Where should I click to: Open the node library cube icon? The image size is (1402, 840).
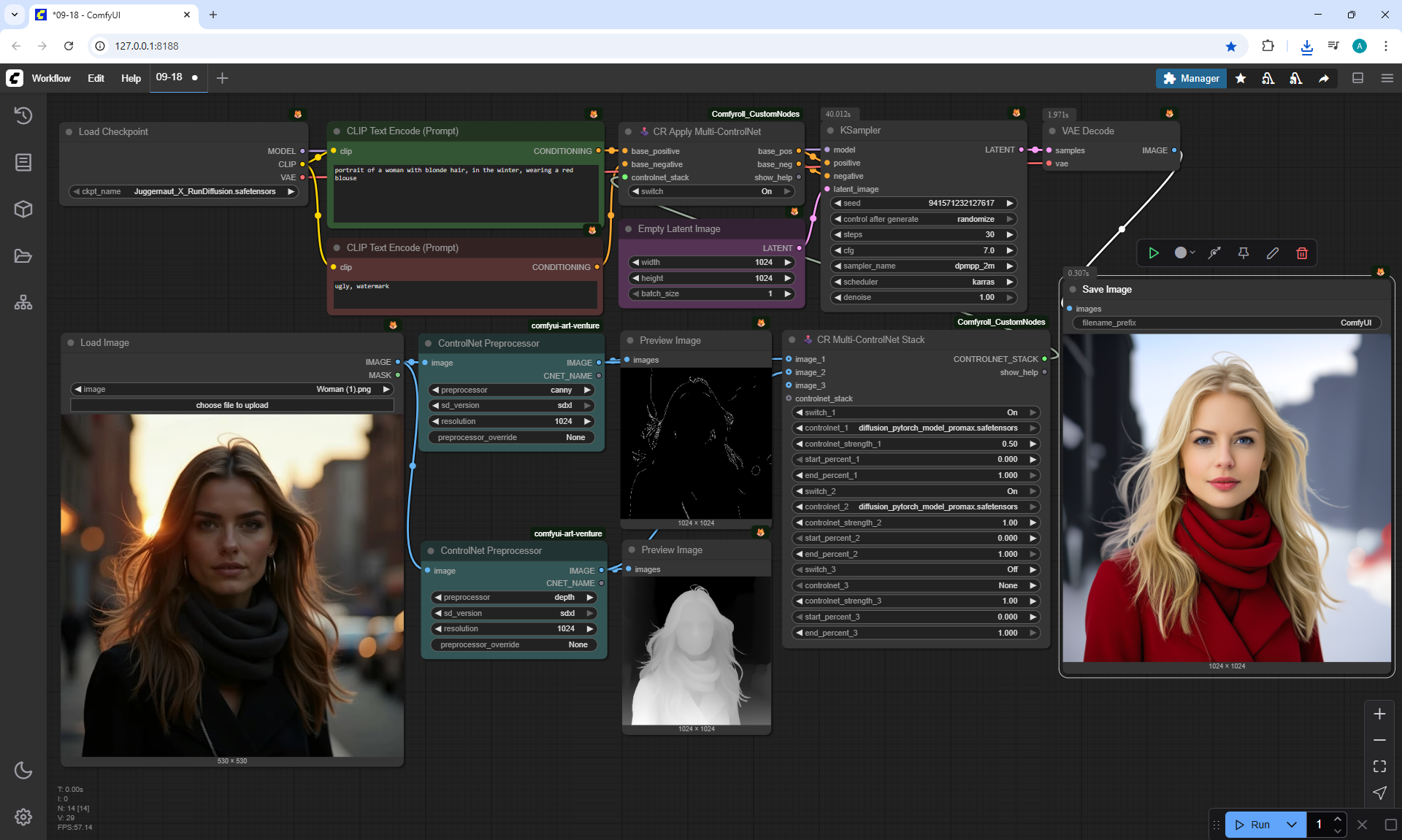point(23,209)
